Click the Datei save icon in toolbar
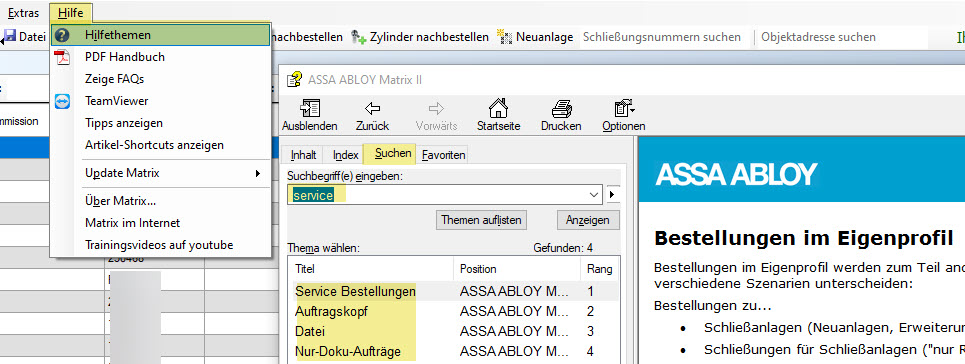The width and height of the screenshot is (965, 364). tap(10, 36)
